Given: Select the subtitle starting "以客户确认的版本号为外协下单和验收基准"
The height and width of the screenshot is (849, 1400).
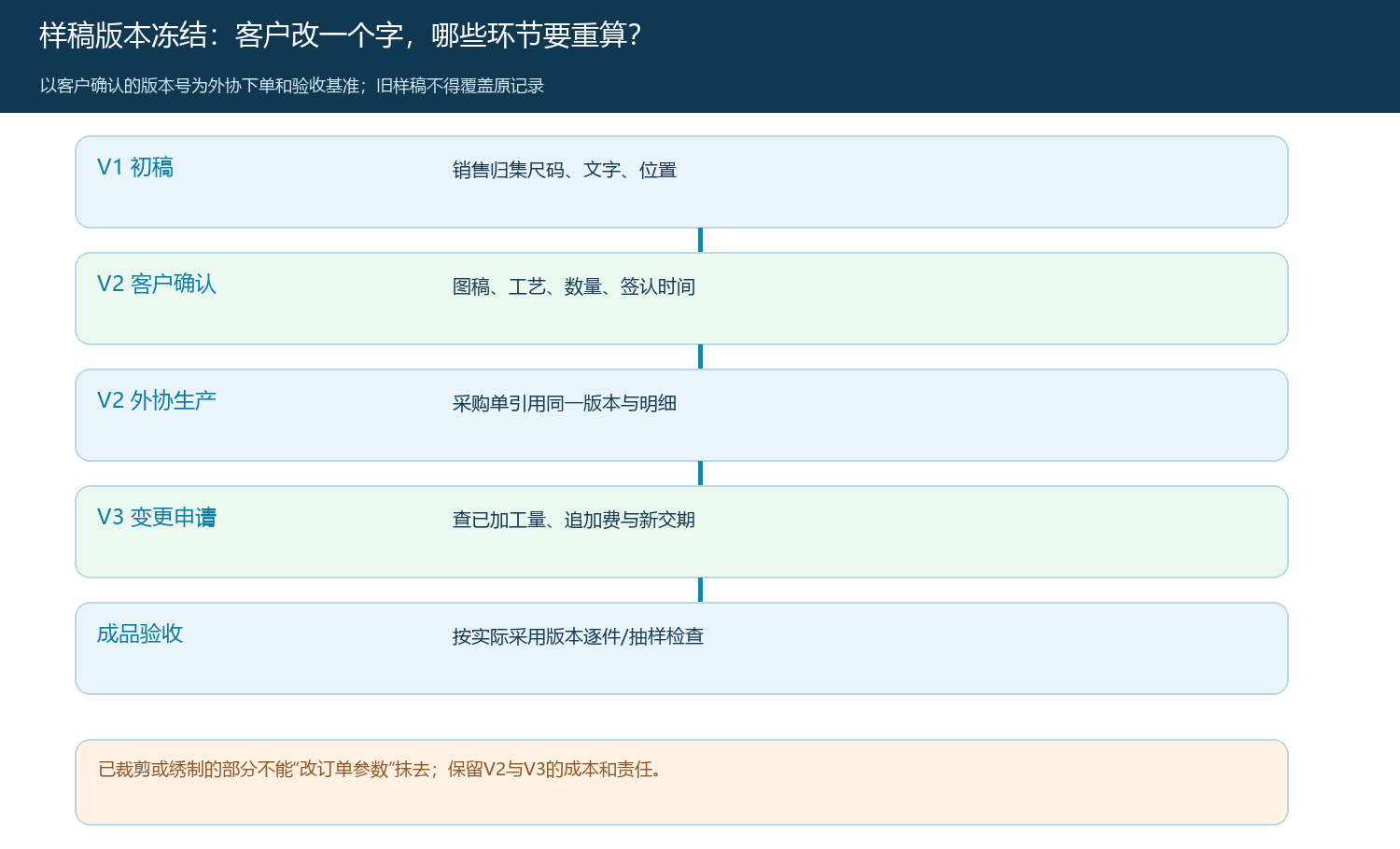Looking at the screenshot, I should click(x=292, y=86).
